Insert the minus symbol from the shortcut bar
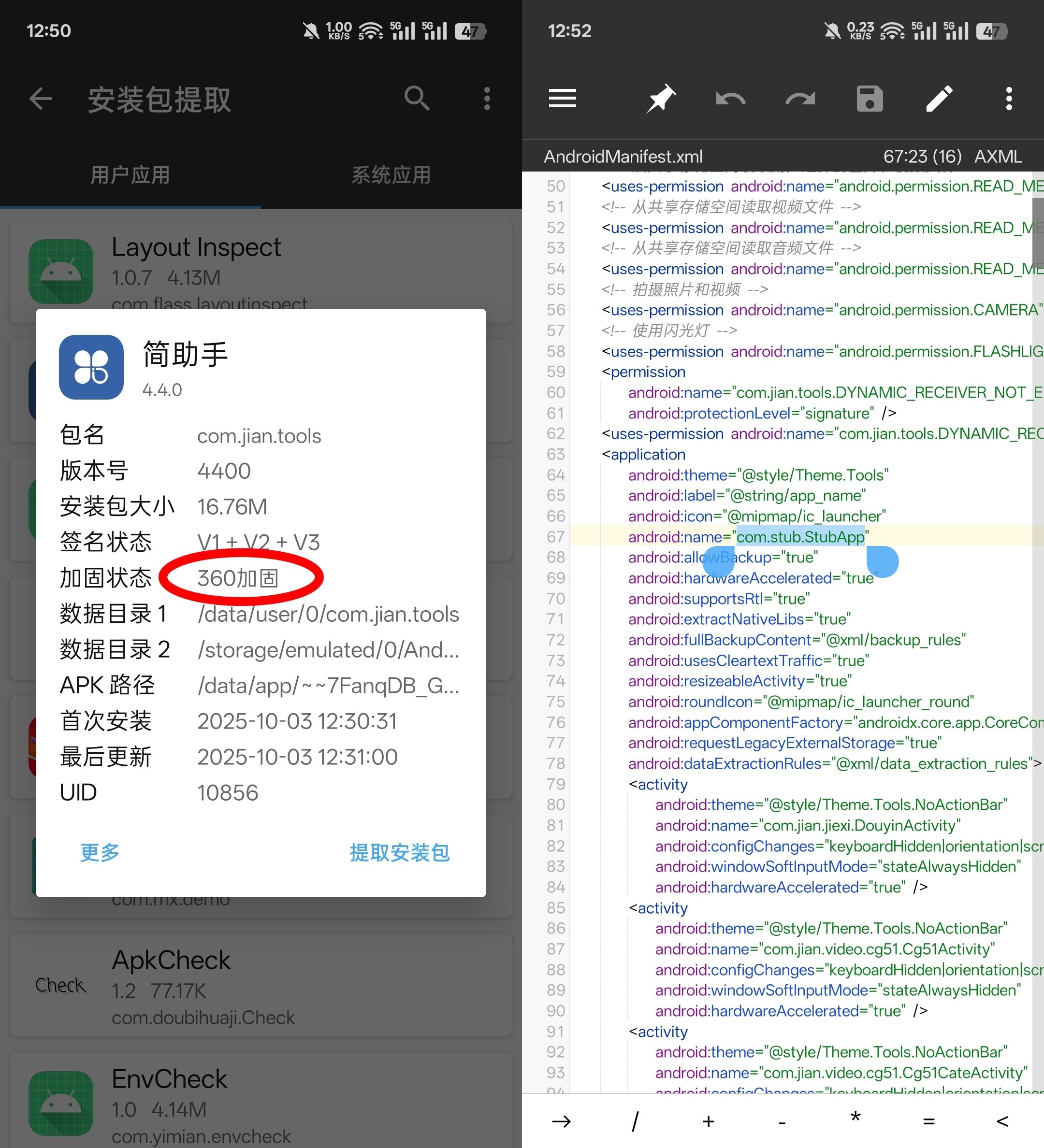 click(x=782, y=1122)
